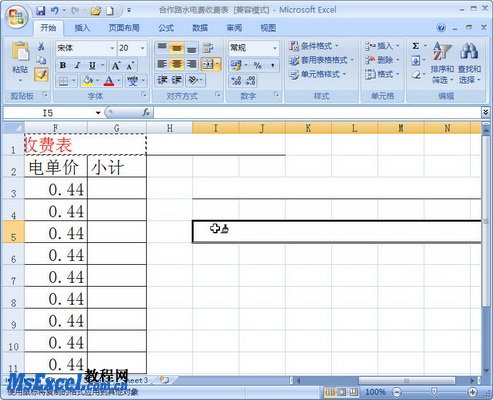Image resolution: width=493 pixels, height=400 pixels.
Task: Open the Name Box dropdown arrow
Action: tap(98, 113)
